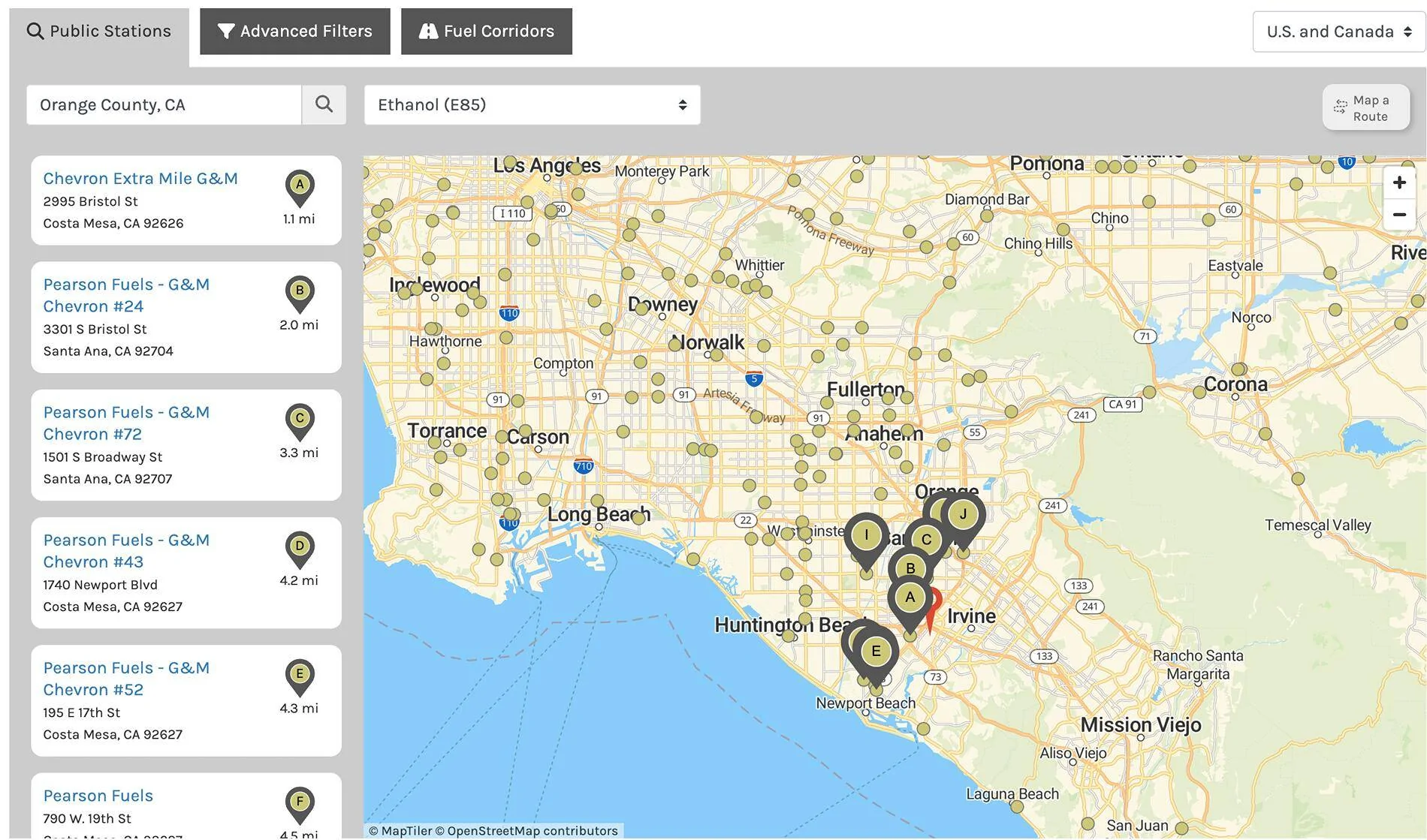Click the Irvine map label

click(x=972, y=616)
